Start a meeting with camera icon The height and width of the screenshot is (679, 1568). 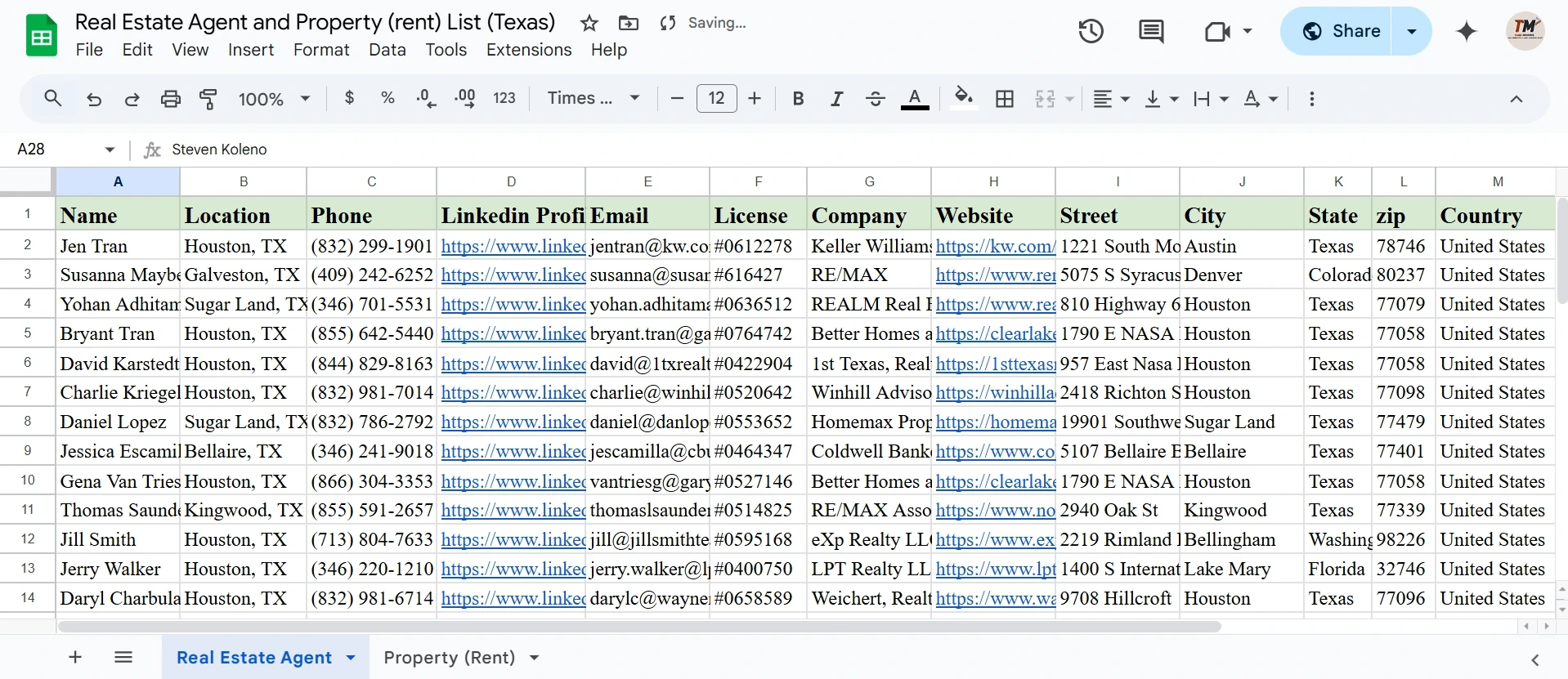(1217, 31)
